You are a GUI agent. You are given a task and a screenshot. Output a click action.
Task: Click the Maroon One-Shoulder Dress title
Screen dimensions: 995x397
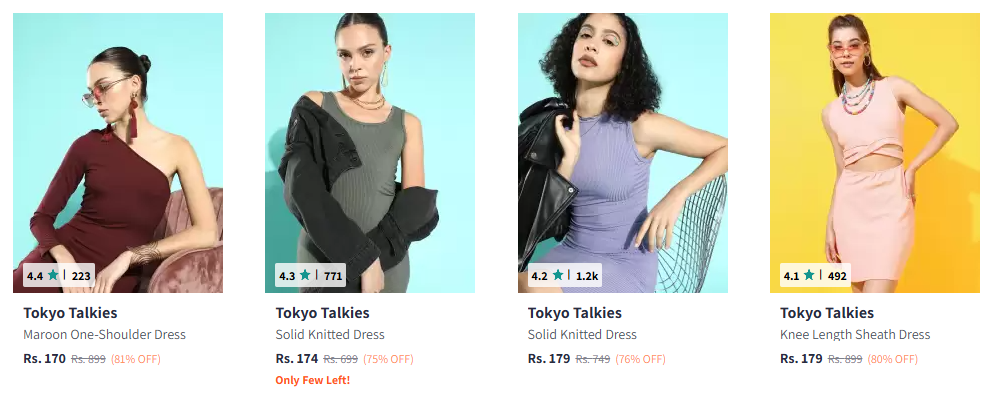105,334
